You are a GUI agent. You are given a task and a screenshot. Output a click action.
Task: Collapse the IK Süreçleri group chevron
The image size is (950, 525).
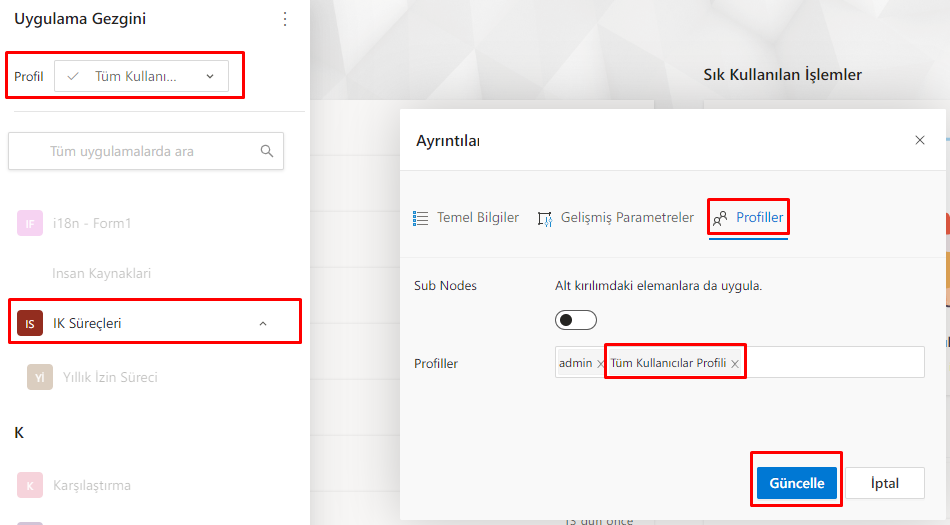click(263, 323)
